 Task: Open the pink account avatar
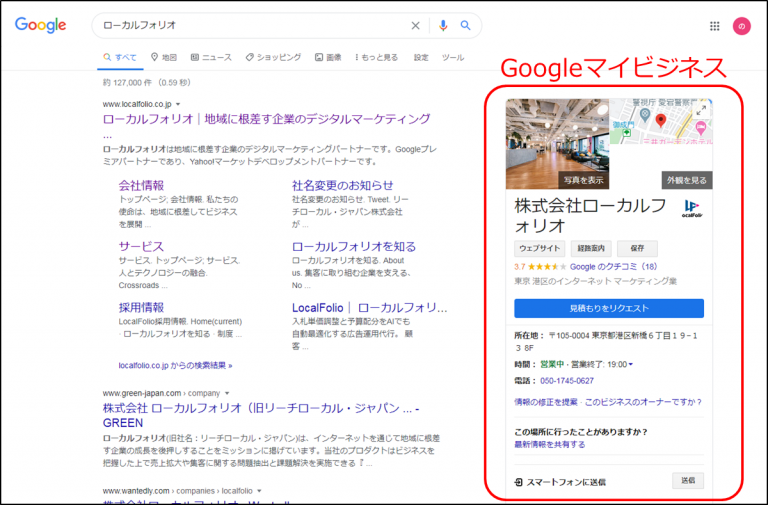[x=742, y=26]
